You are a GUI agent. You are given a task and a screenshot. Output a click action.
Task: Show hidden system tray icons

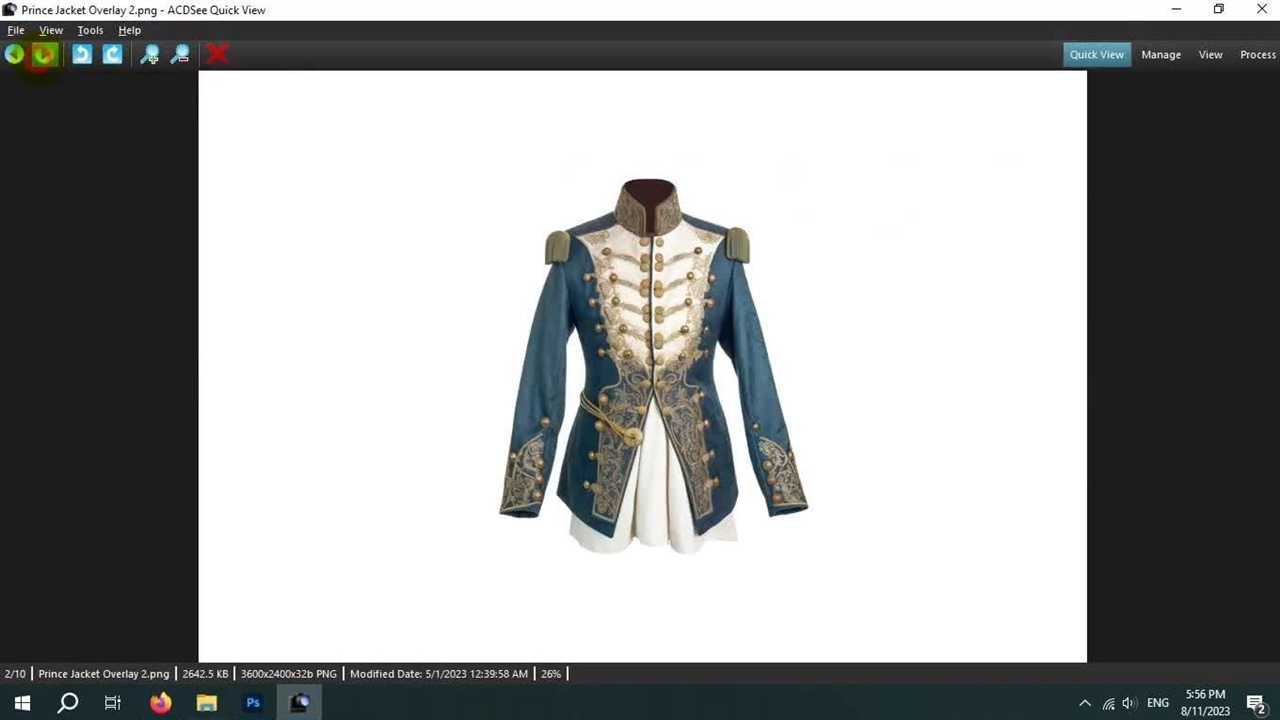1085,703
